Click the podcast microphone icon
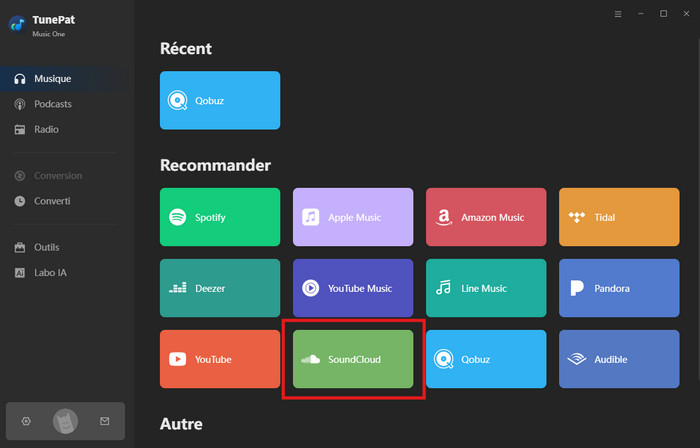The height and width of the screenshot is (448, 700). tap(20, 104)
